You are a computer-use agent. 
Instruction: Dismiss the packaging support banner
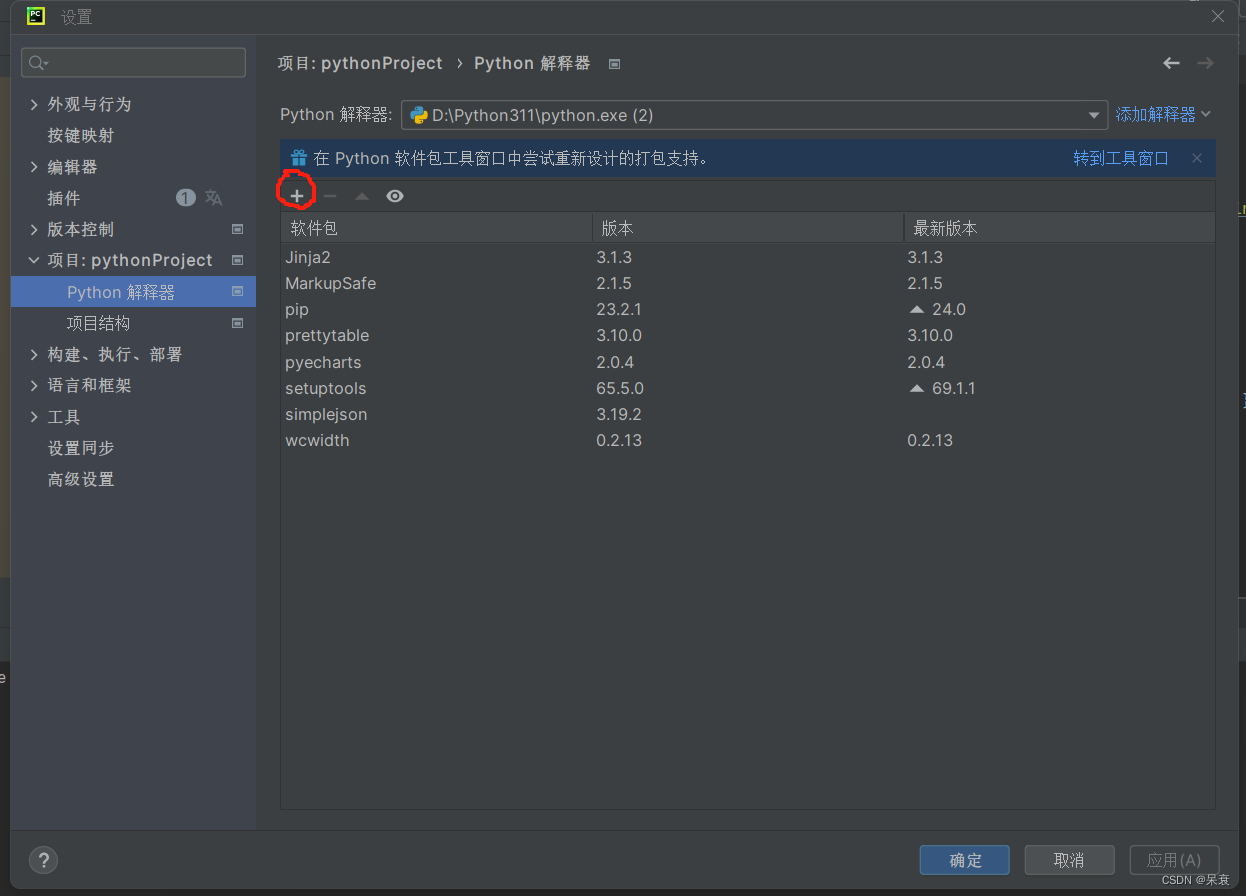tap(1197, 158)
